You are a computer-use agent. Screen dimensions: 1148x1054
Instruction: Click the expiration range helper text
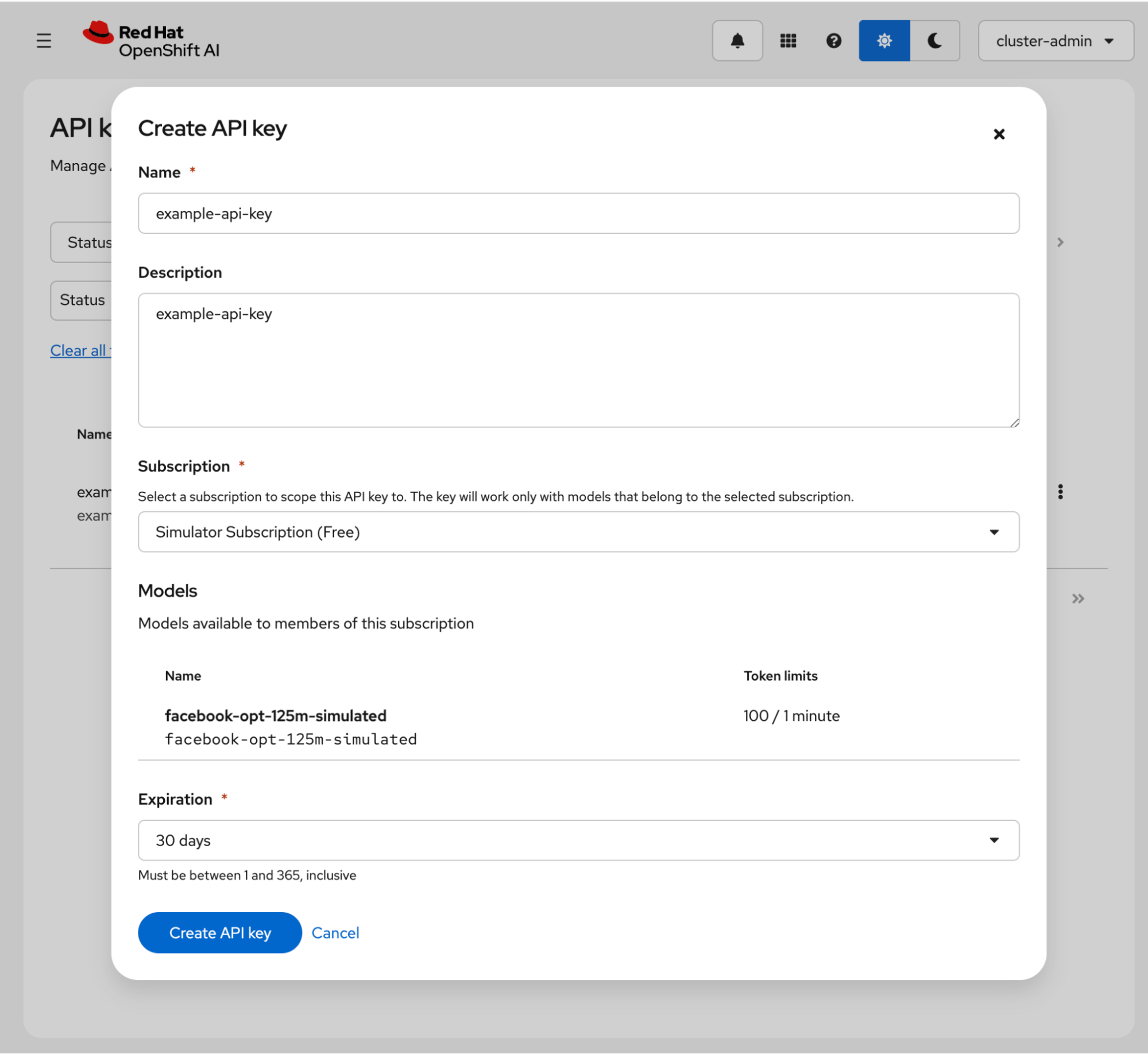(247, 876)
